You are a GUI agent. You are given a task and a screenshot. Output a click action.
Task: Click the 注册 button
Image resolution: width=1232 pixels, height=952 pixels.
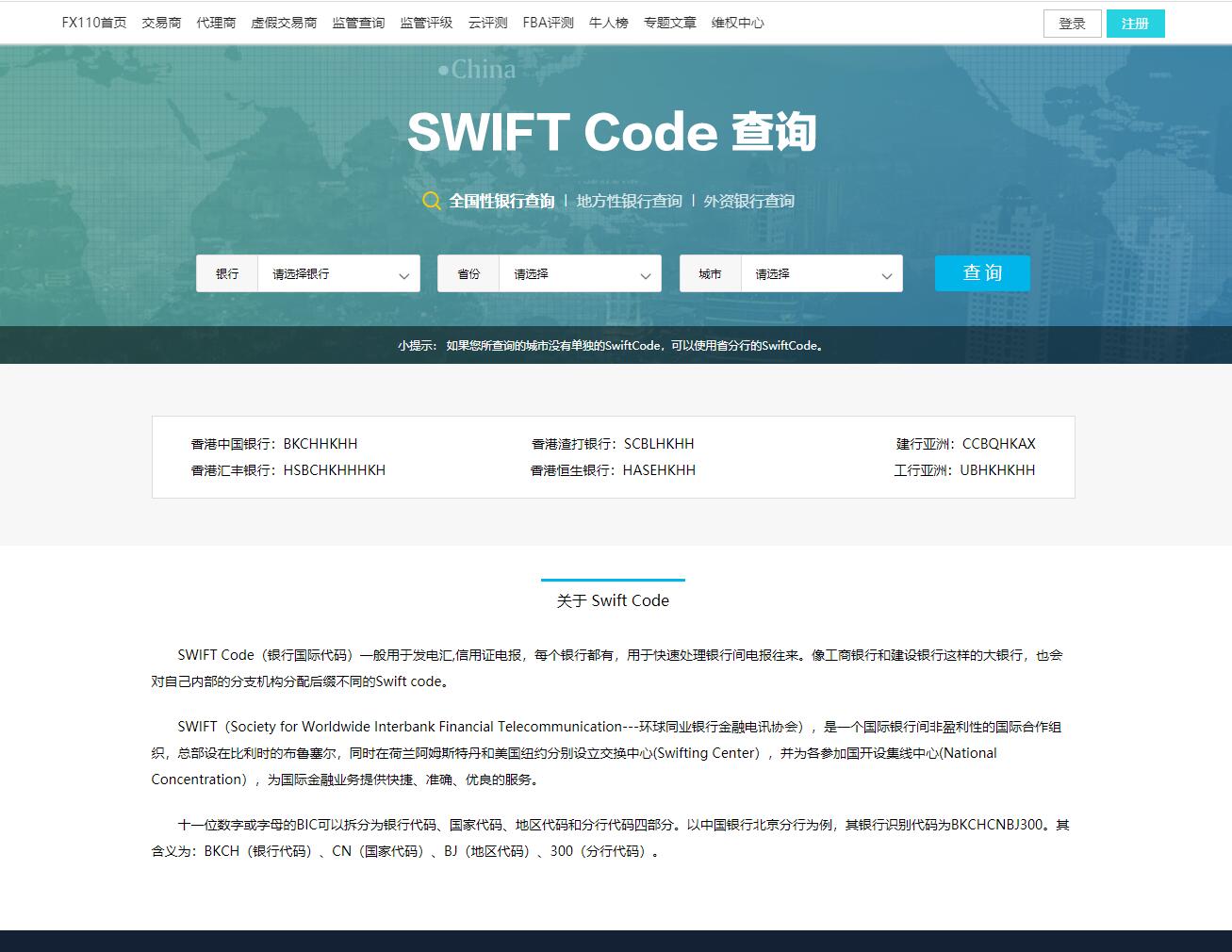(x=1136, y=24)
